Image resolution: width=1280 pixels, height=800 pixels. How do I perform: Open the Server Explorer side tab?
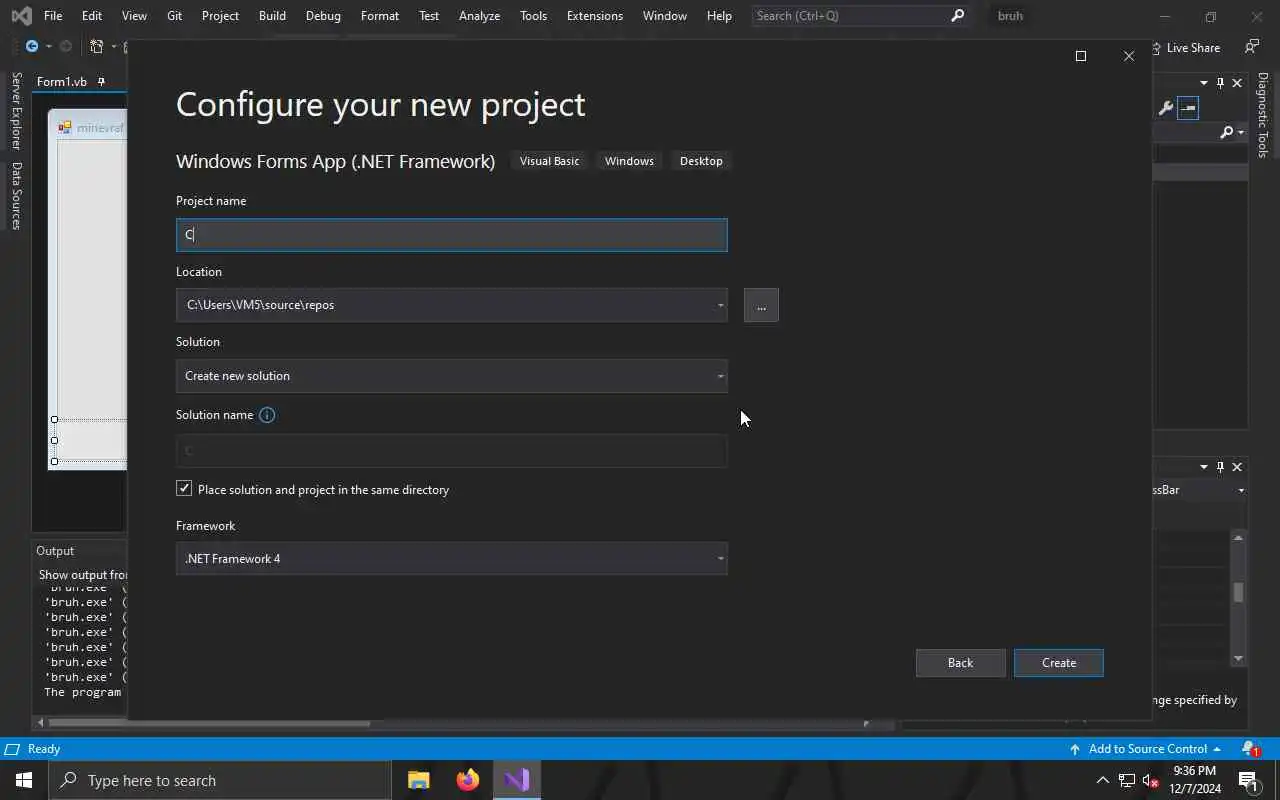(x=16, y=111)
